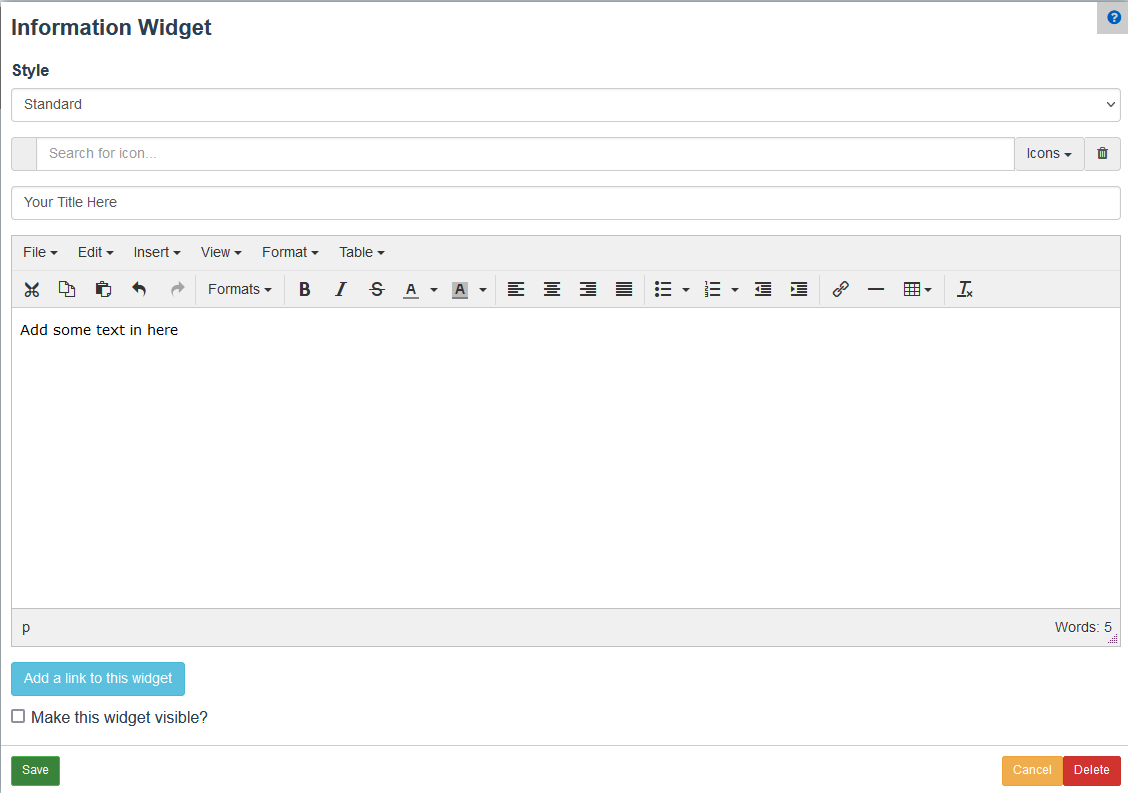This screenshot has height=793, width=1128.
Task: Insert a horizontal line
Action: point(876,289)
